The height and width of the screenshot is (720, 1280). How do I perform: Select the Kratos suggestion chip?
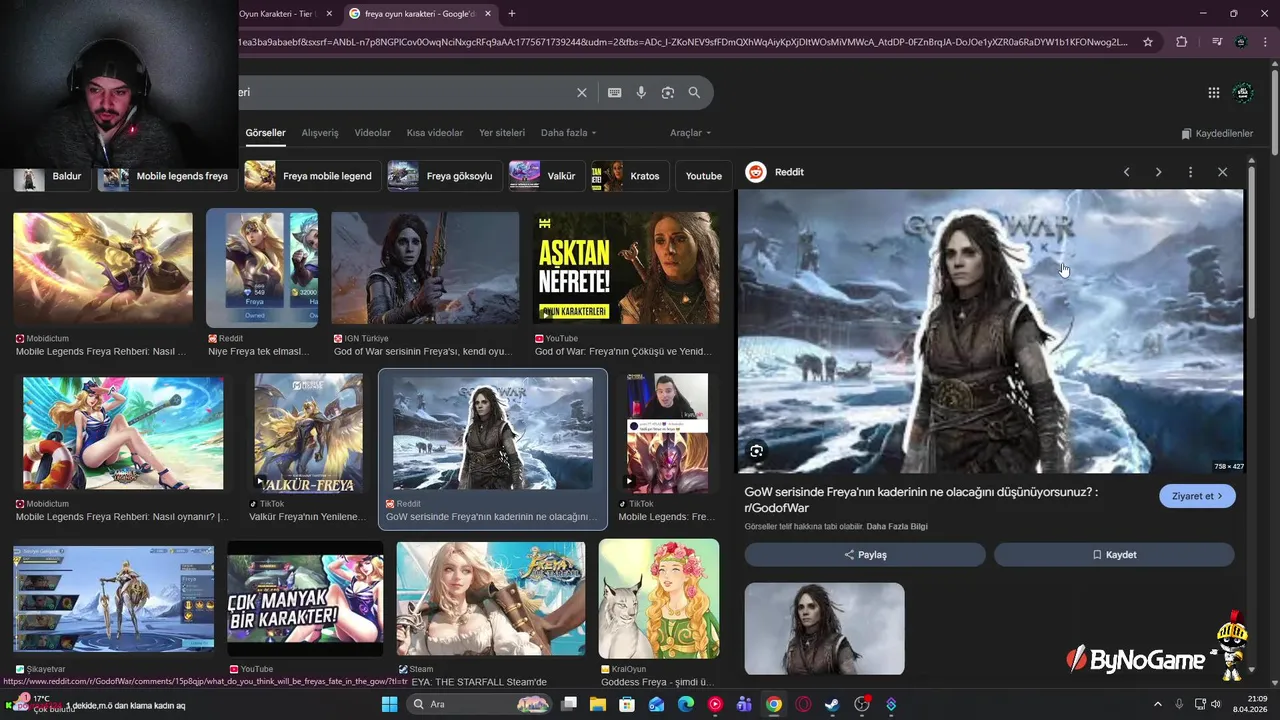pos(630,176)
